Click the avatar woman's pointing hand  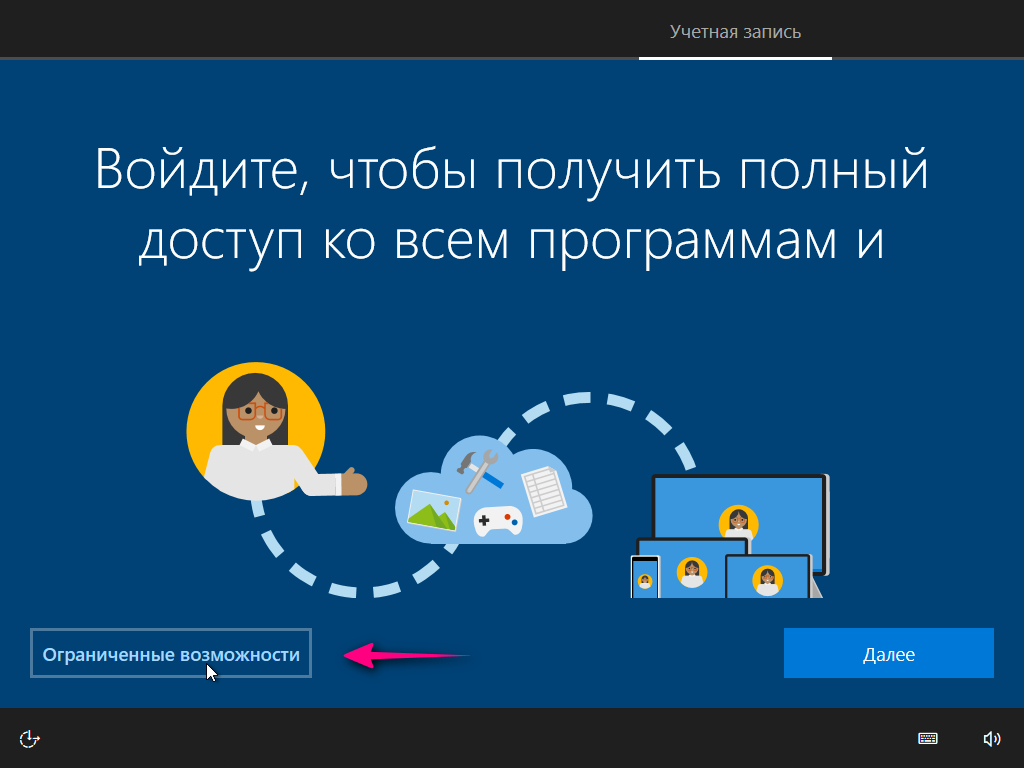pos(353,482)
